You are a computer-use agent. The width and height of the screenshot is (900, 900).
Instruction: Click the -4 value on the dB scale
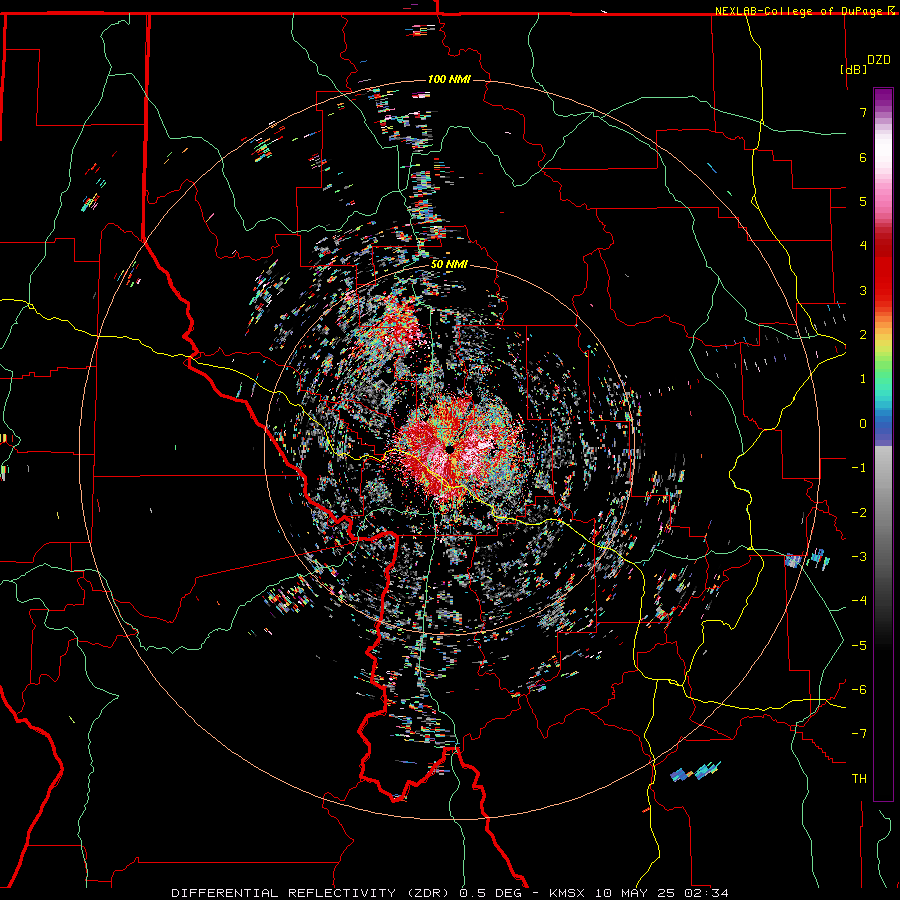point(859,601)
